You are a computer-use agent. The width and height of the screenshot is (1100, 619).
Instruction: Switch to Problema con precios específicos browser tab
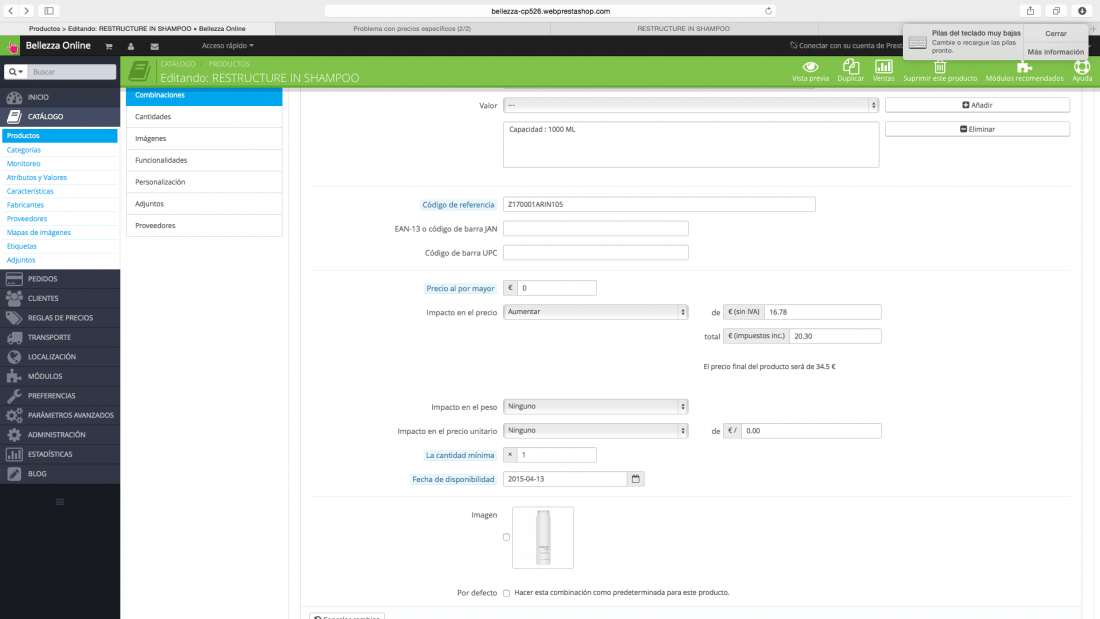(412, 29)
